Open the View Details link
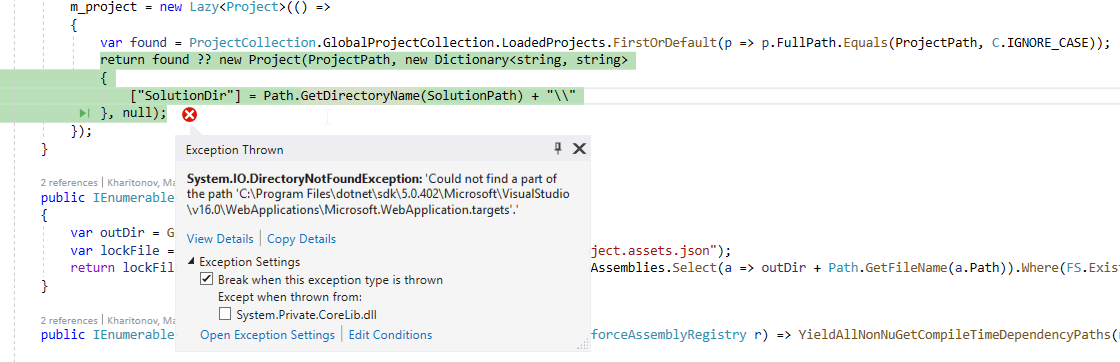1120x362 pixels. (220, 238)
